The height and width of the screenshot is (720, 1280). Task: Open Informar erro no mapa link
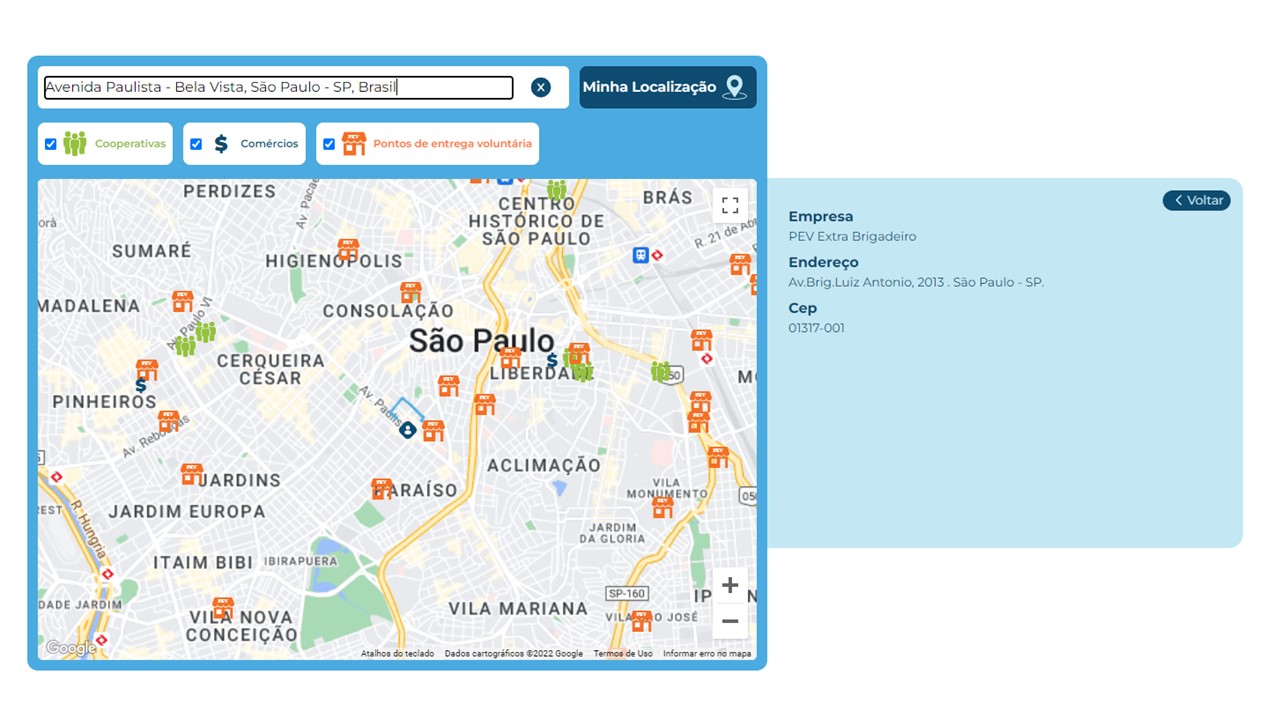coord(706,653)
